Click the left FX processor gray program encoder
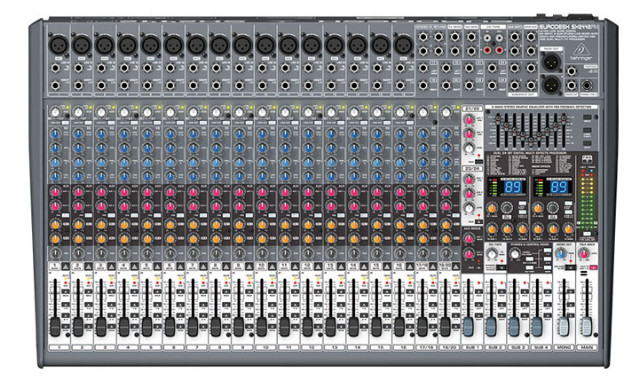The width and height of the screenshot is (637, 387). pos(507,208)
